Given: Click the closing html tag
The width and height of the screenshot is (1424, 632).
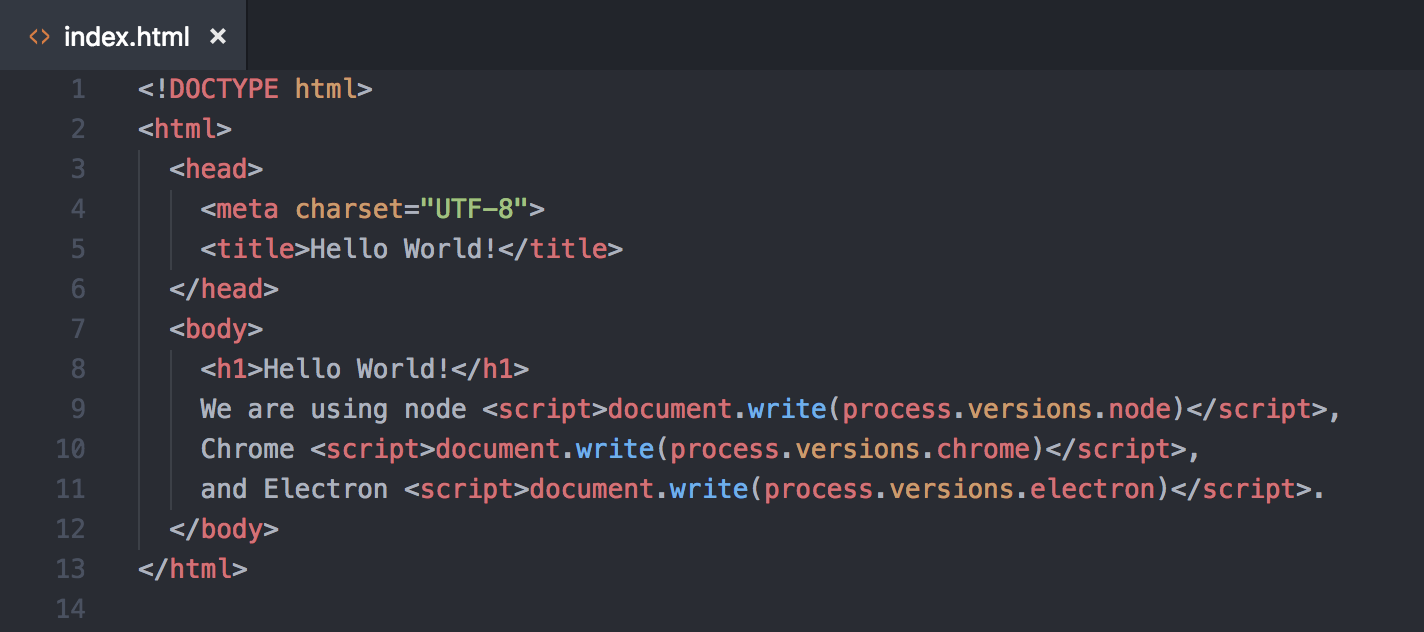Looking at the screenshot, I should coord(193,569).
